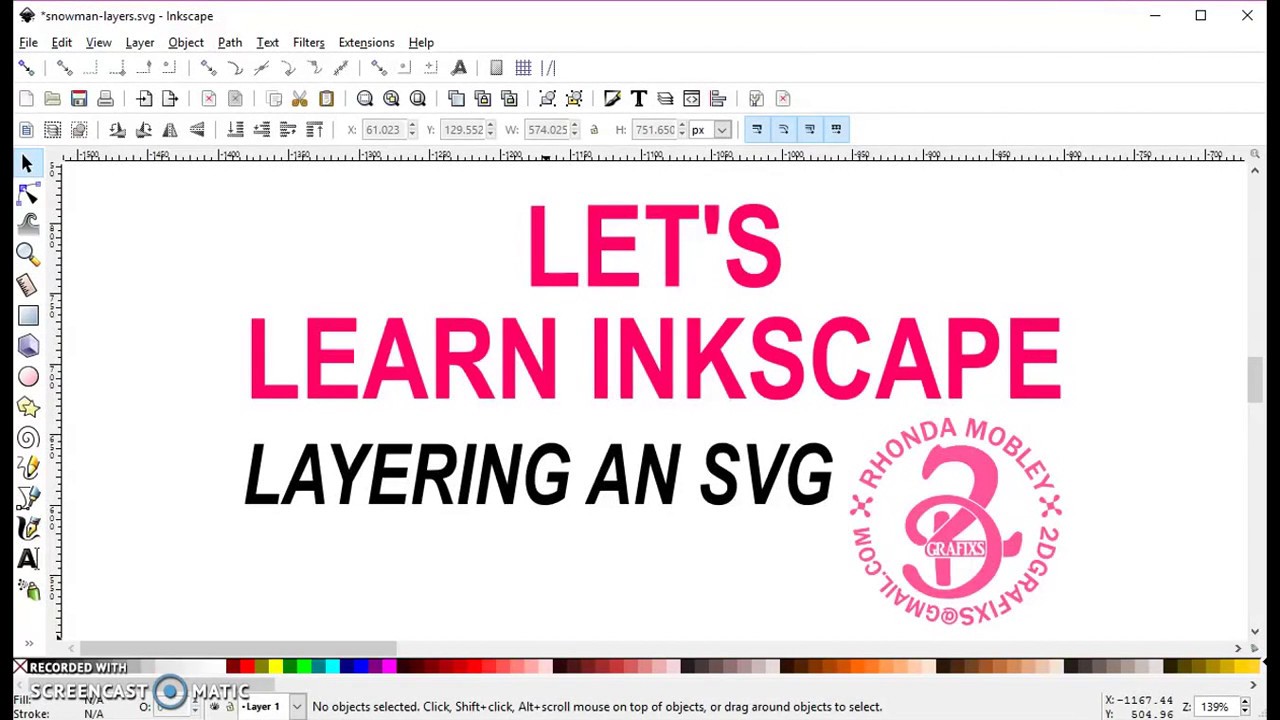Open the Filters menu

(309, 42)
